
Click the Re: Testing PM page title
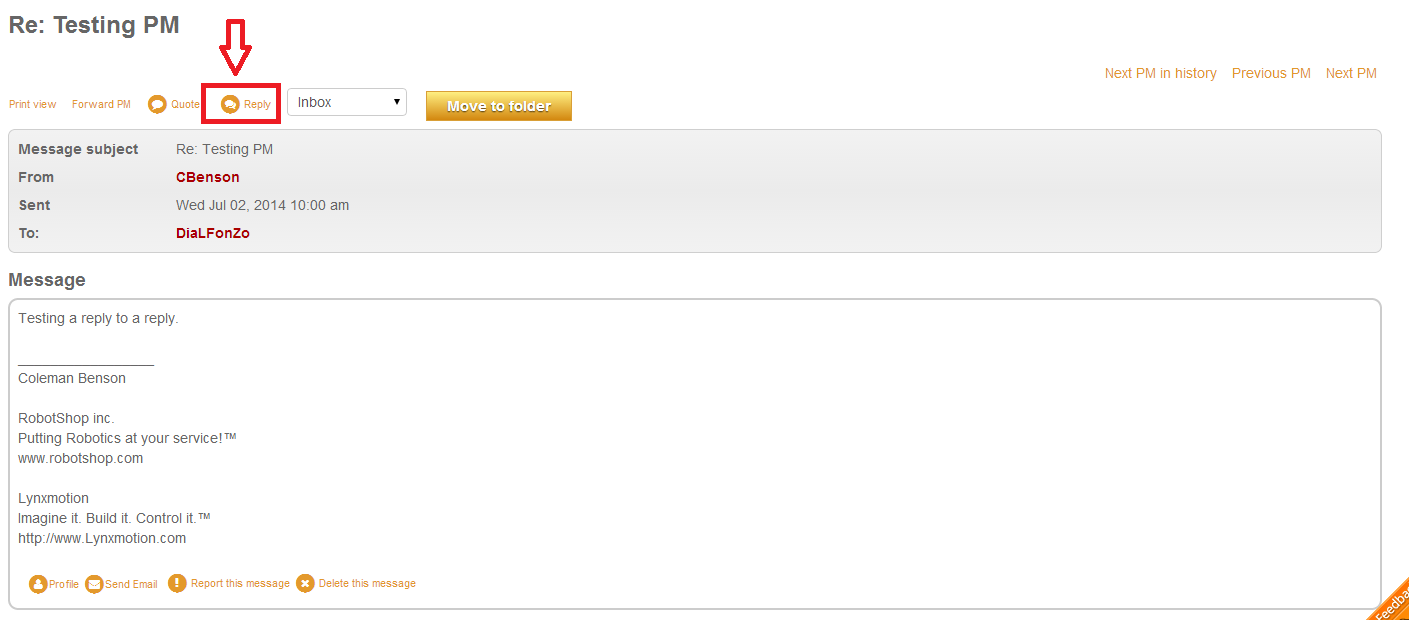(x=94, y=25)
